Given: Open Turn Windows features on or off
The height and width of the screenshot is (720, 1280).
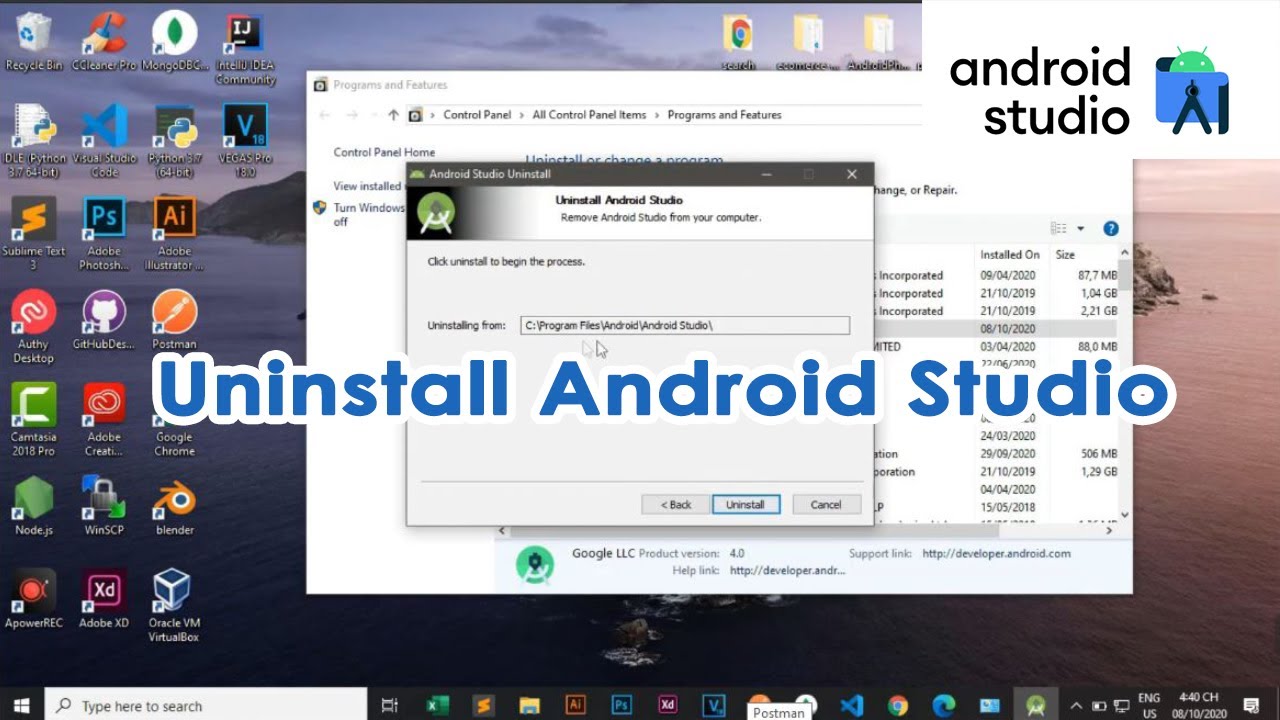Looking at the screenshot, I should tap(368, 214).
